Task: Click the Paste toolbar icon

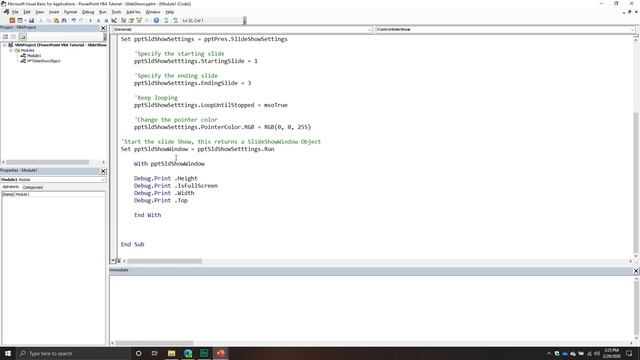Action: [x=56, y=20]
